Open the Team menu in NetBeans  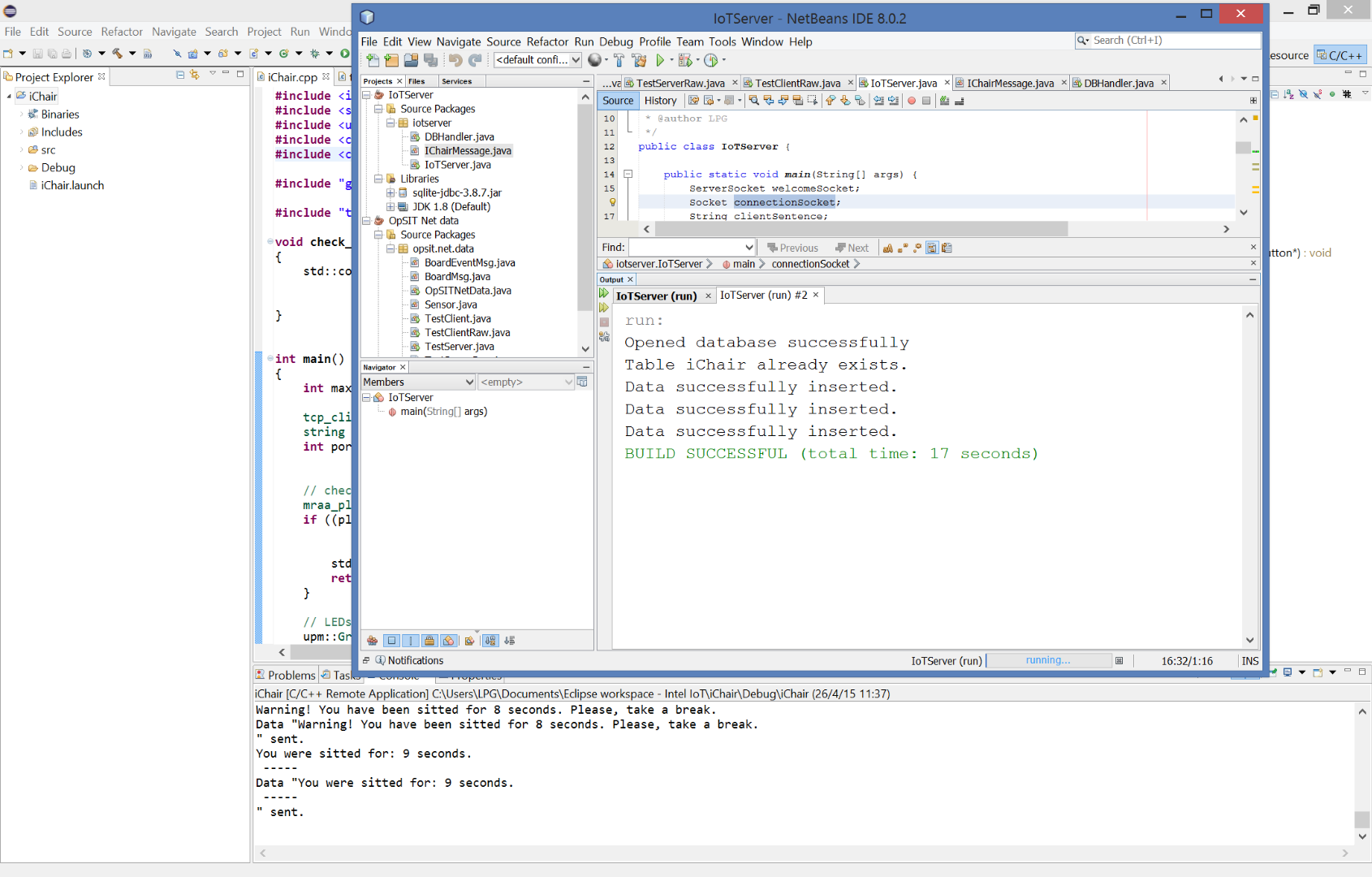(690, 41)
